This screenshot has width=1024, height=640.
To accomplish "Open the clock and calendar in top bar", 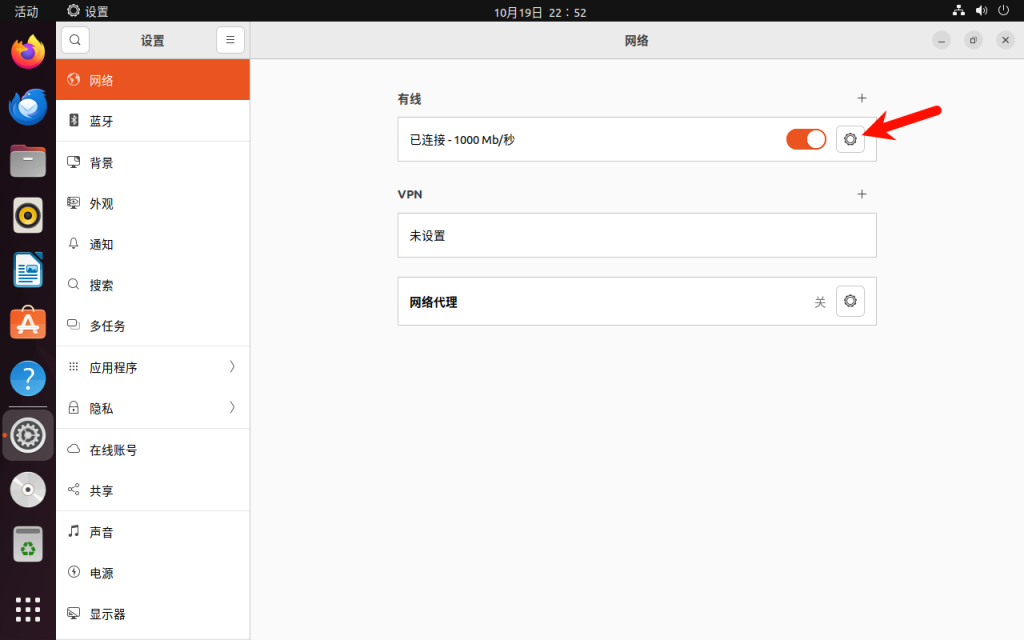I will coord(540,12).
